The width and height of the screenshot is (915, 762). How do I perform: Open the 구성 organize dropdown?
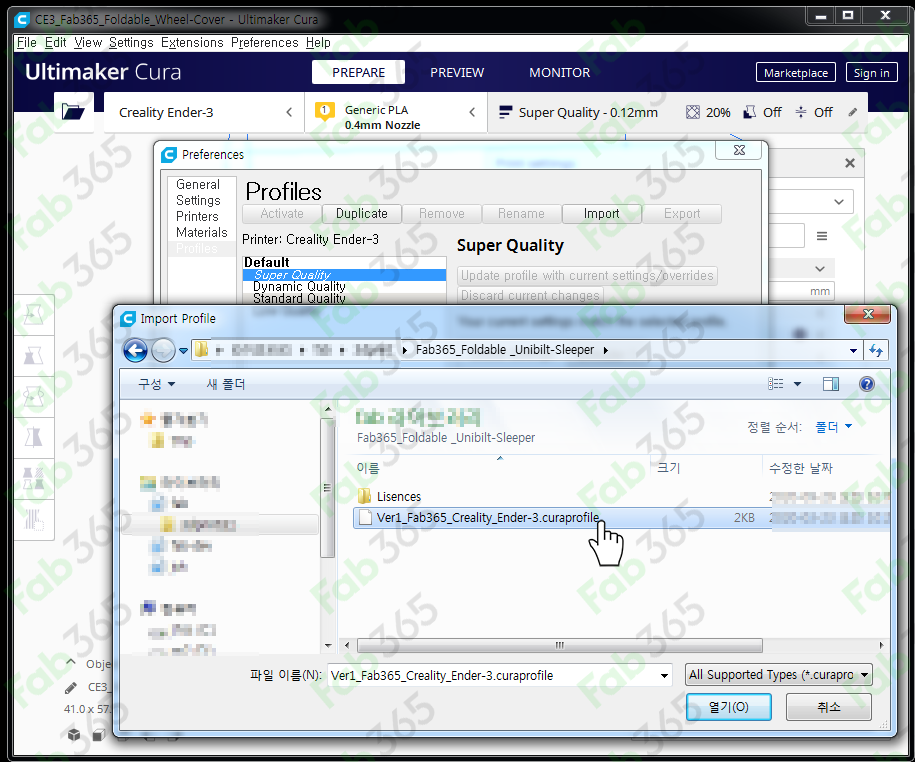click(156, 384)
